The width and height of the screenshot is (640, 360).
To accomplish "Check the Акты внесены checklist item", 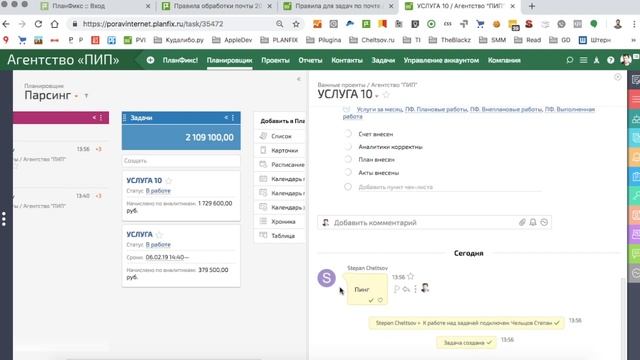I will tap(348, 172).
